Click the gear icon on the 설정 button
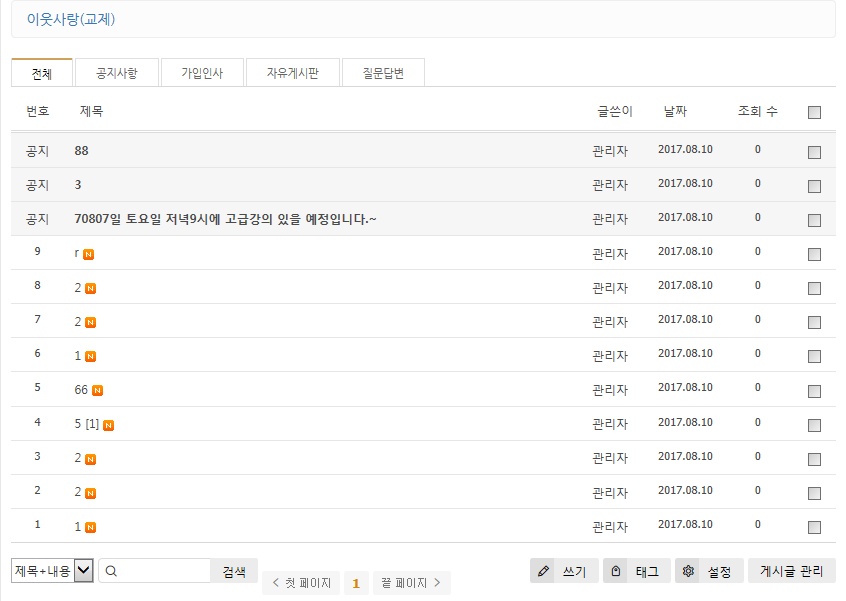This screenshot has height=601, width=846. [x=688, y=571]
